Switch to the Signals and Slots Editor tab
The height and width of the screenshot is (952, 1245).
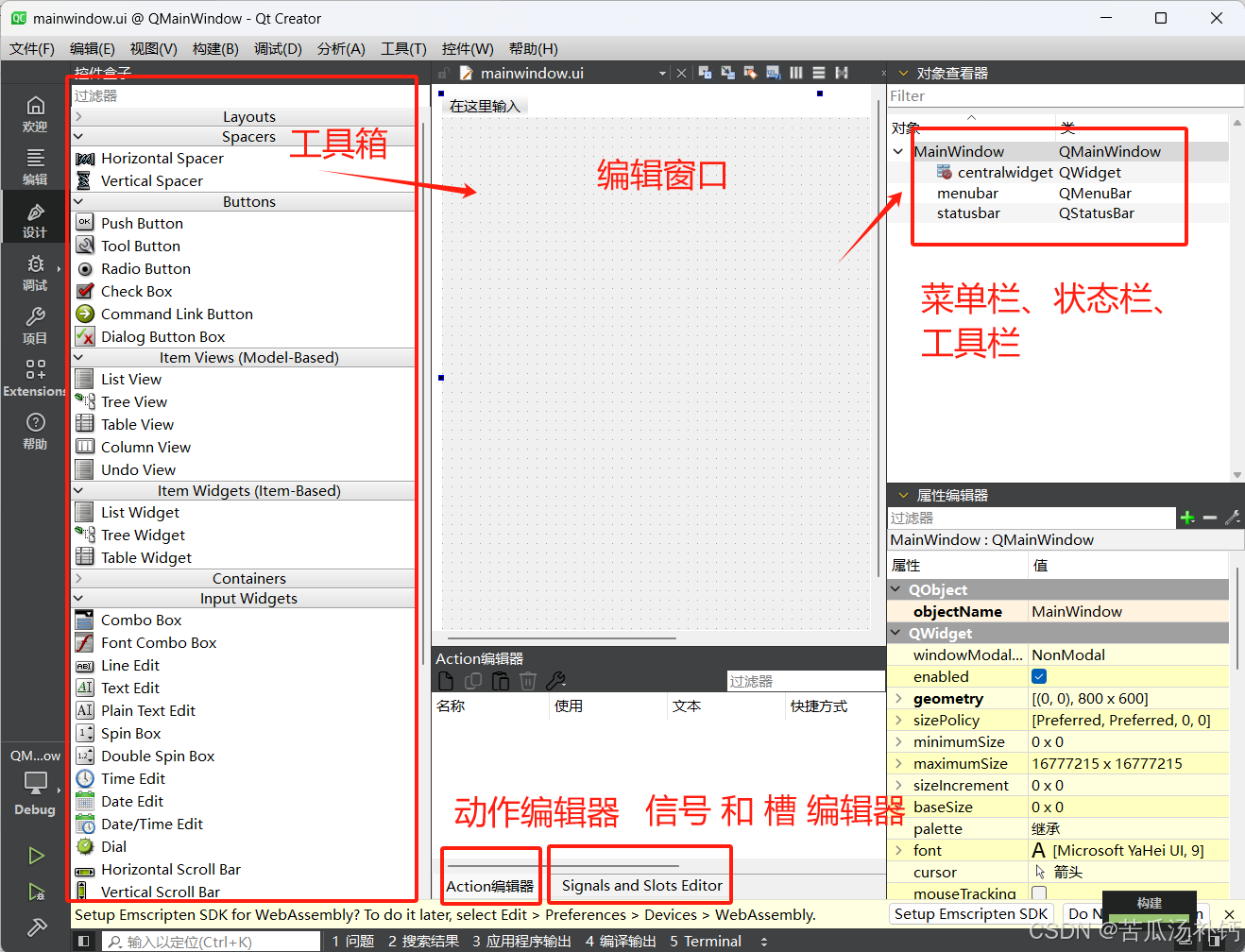641,886
